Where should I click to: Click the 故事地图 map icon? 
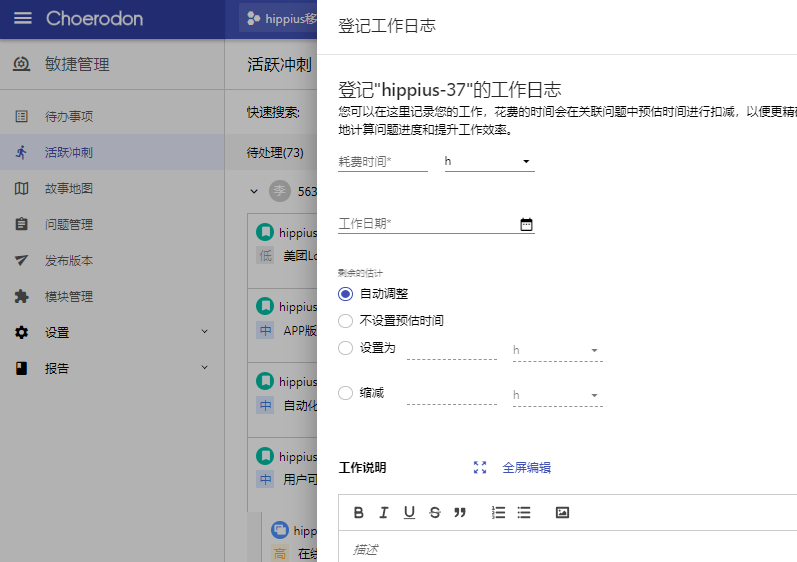(21, 189)
